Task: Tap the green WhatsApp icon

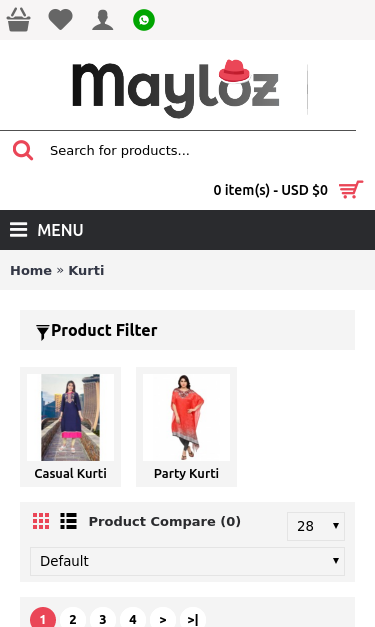Action: (x=144, y=20)
